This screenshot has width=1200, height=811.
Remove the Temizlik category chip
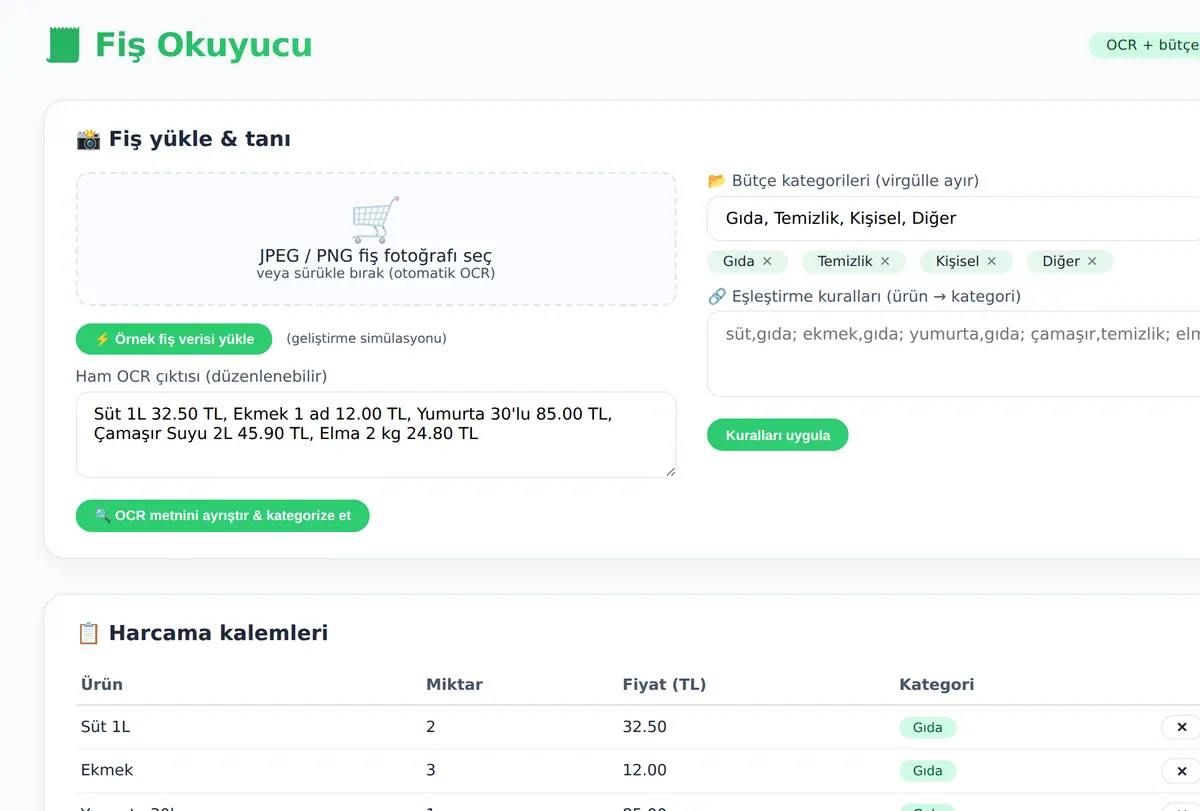(x=885, y=261)
